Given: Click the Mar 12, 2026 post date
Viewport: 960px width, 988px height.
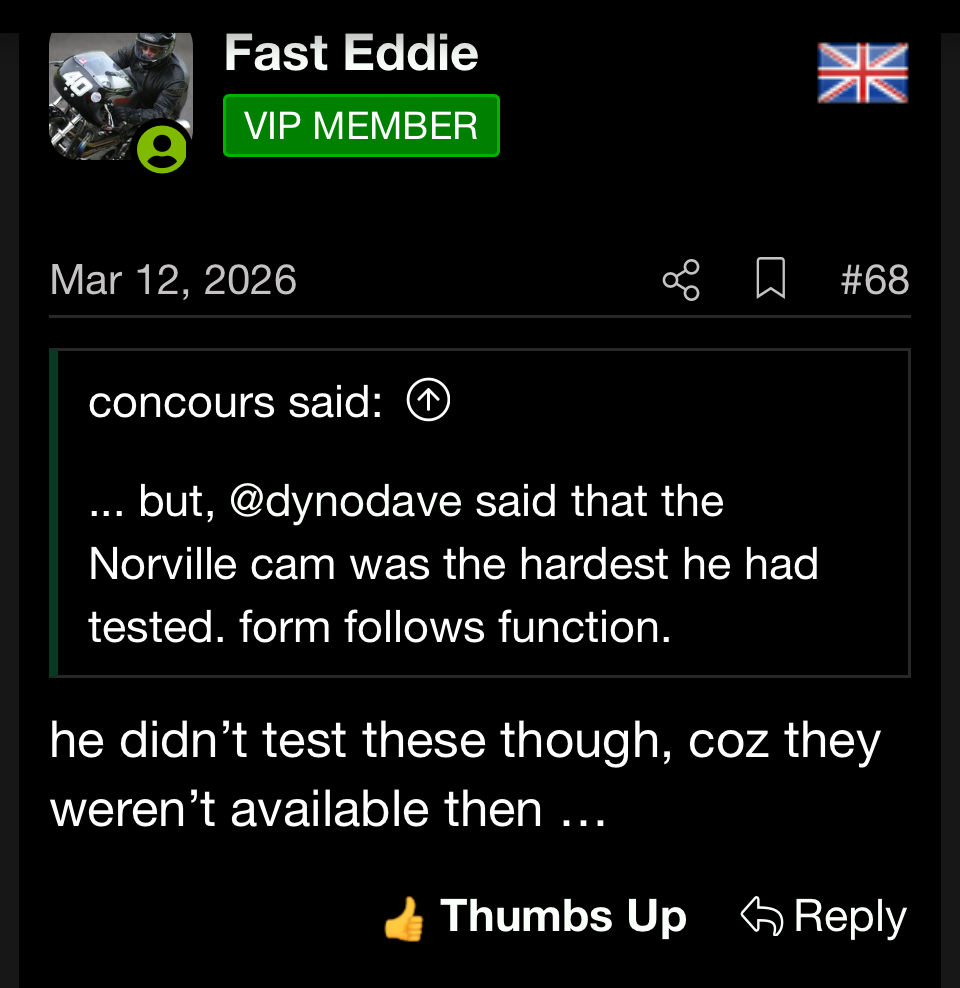Looking at the screenshot, I should click(x=173, y=280).
